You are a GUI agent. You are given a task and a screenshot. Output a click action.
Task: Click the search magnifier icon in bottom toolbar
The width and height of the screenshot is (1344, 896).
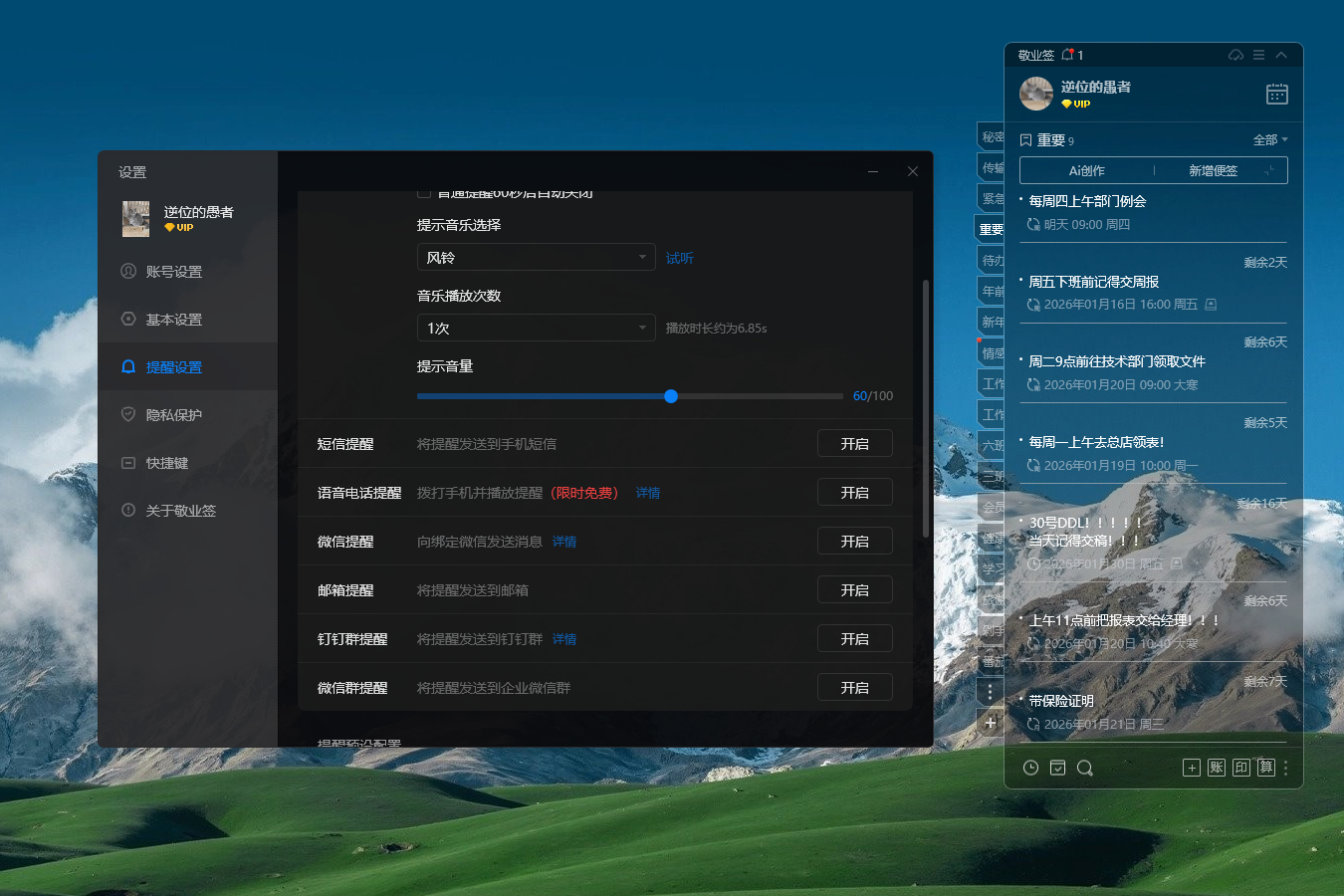pyautogui.click(x=1085, y=768)
